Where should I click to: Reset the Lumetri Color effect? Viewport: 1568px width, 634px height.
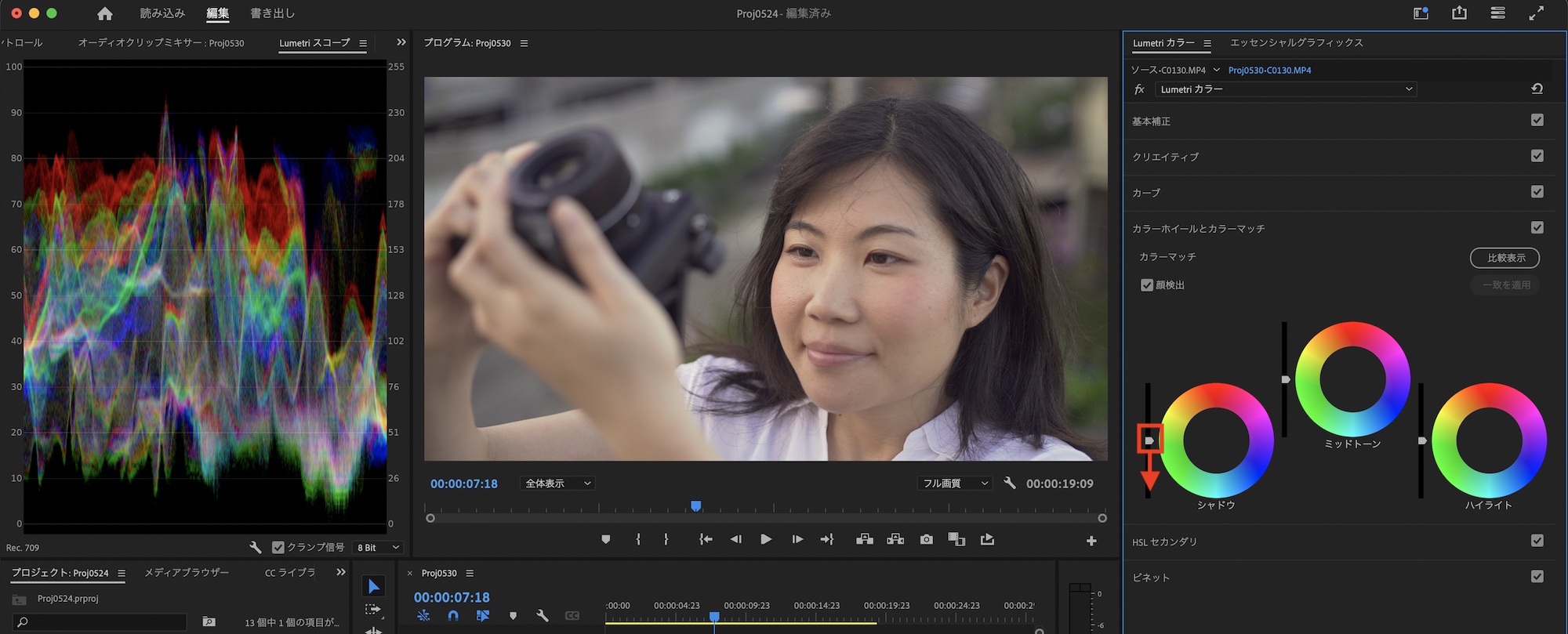(1537, 89)
